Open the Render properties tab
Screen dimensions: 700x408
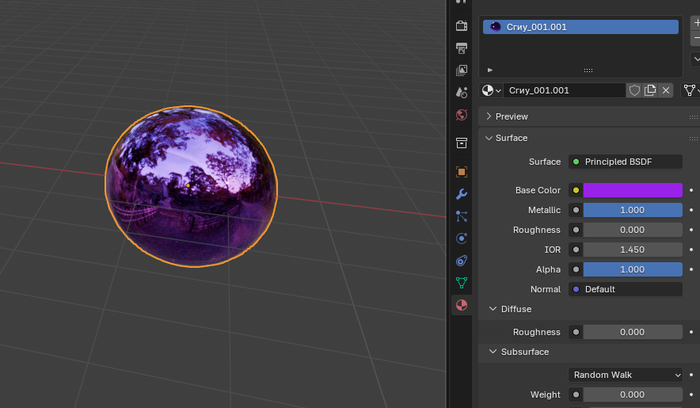coord(461,25)
